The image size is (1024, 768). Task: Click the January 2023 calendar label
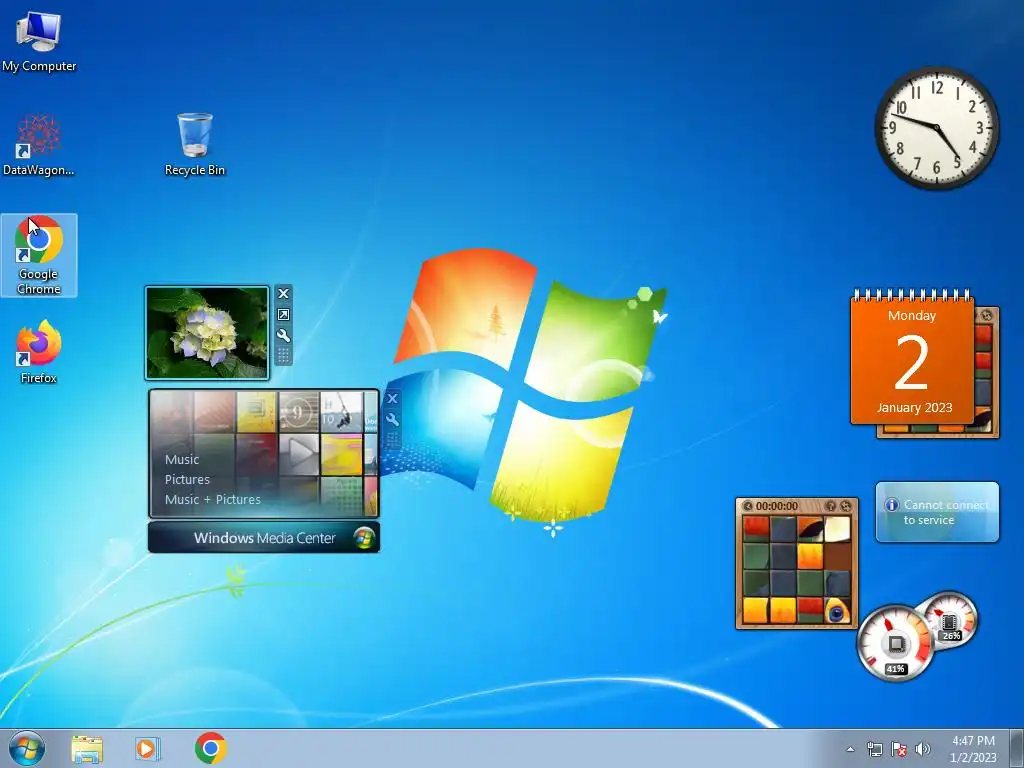tap(914, 408)
